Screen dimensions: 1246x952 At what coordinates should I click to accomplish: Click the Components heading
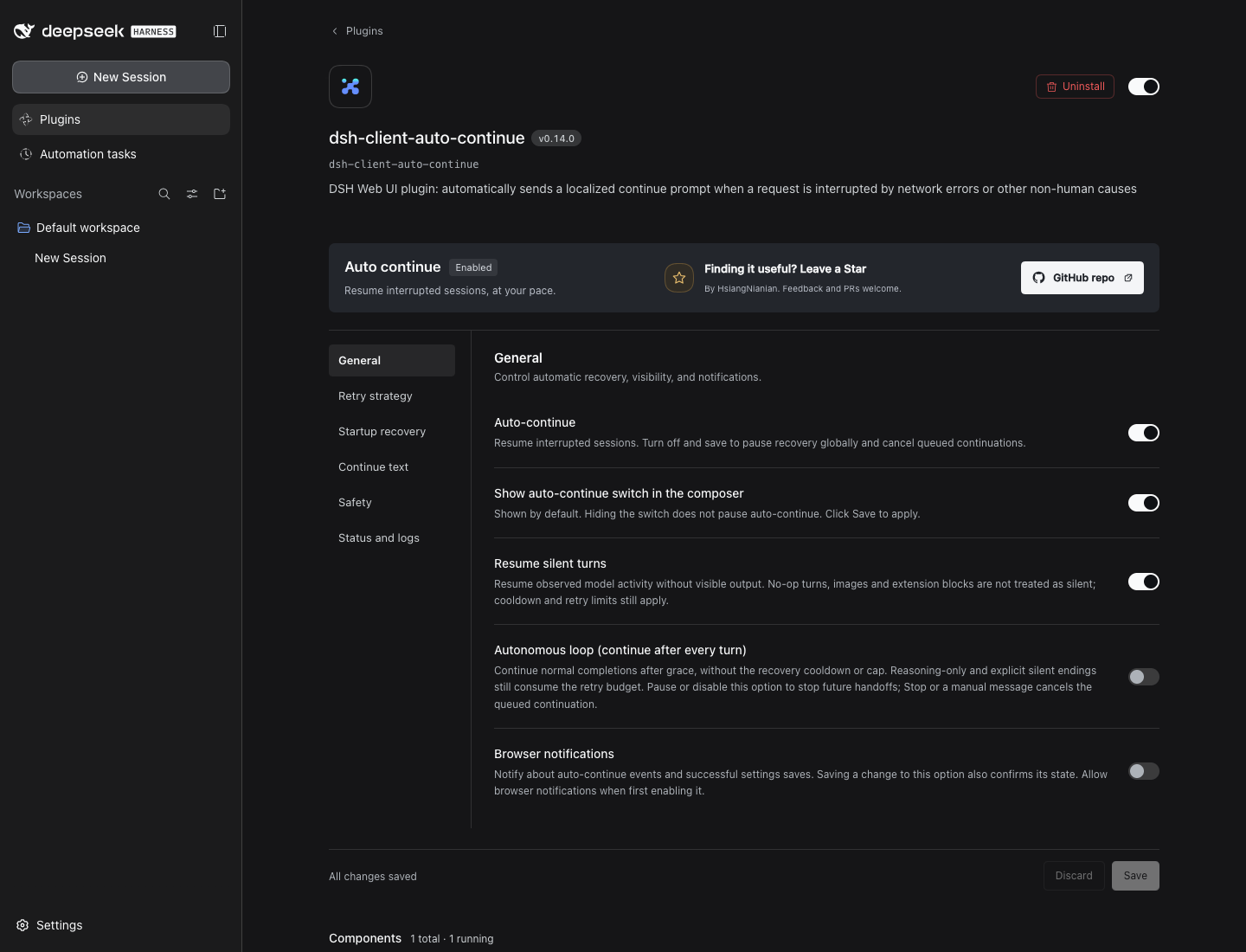365,938
